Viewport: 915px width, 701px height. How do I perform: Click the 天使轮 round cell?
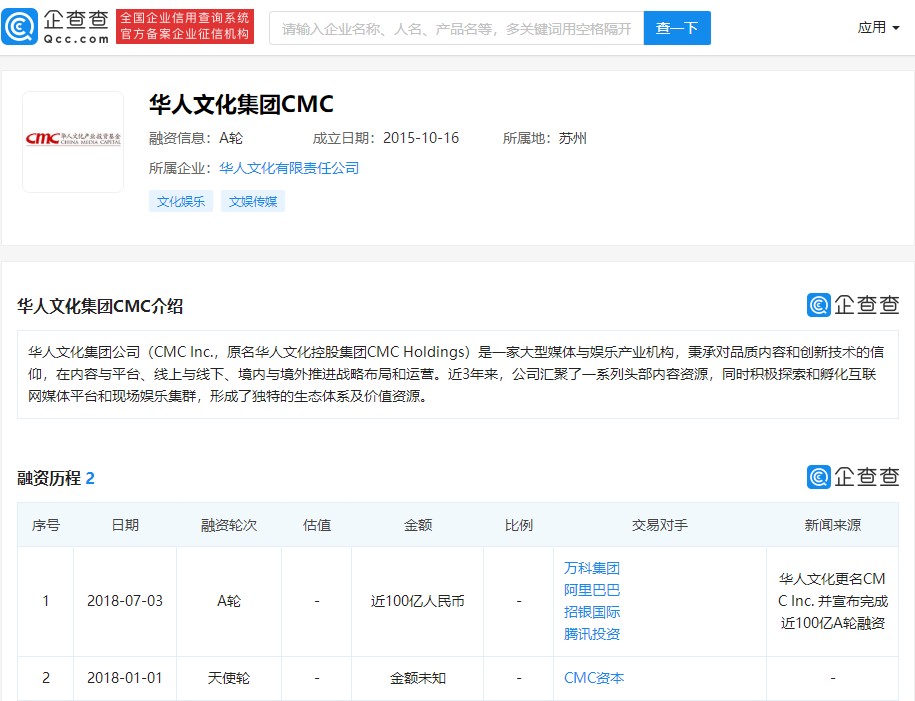229,678
